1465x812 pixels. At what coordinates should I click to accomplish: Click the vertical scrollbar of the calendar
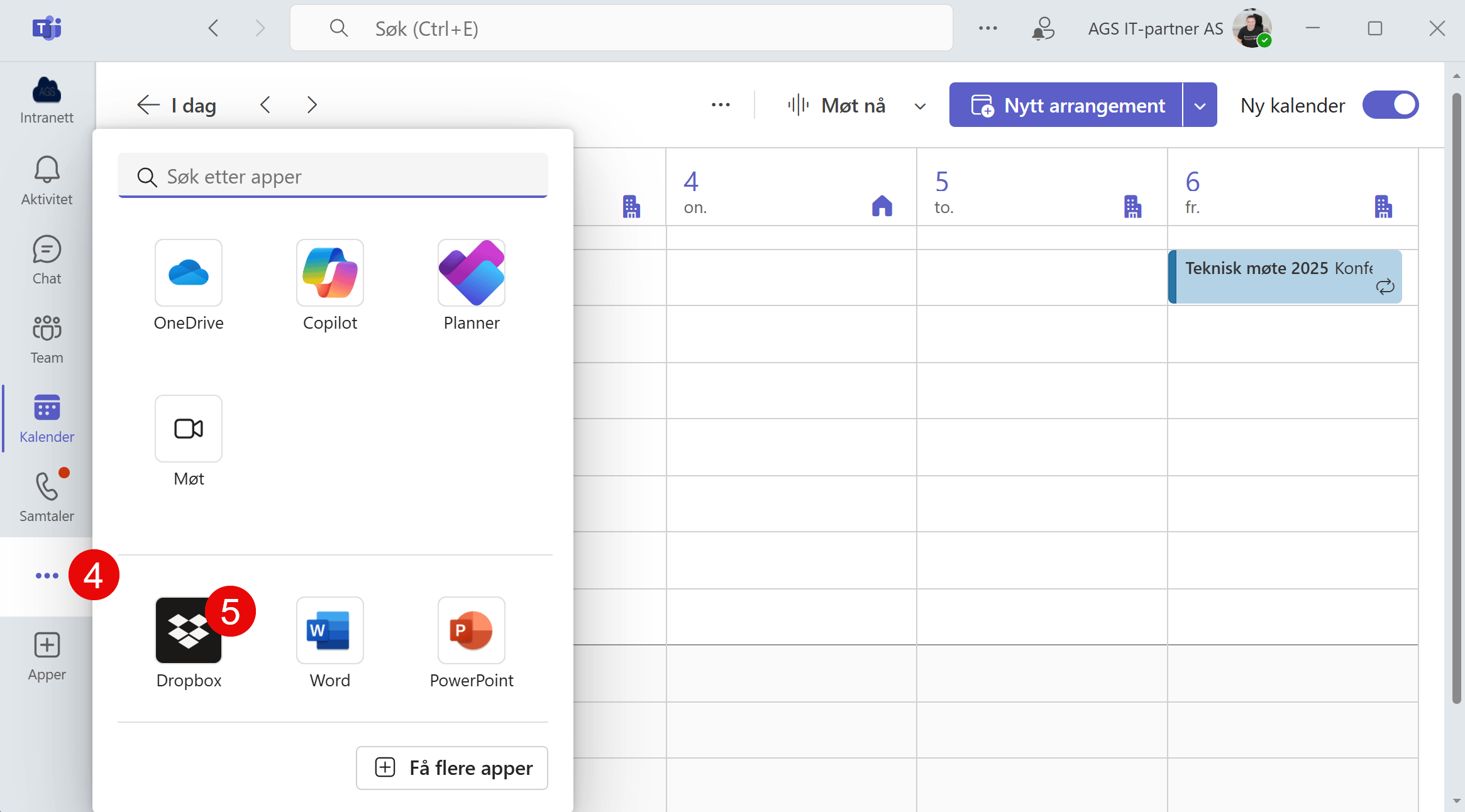(x=1456, y=398)
